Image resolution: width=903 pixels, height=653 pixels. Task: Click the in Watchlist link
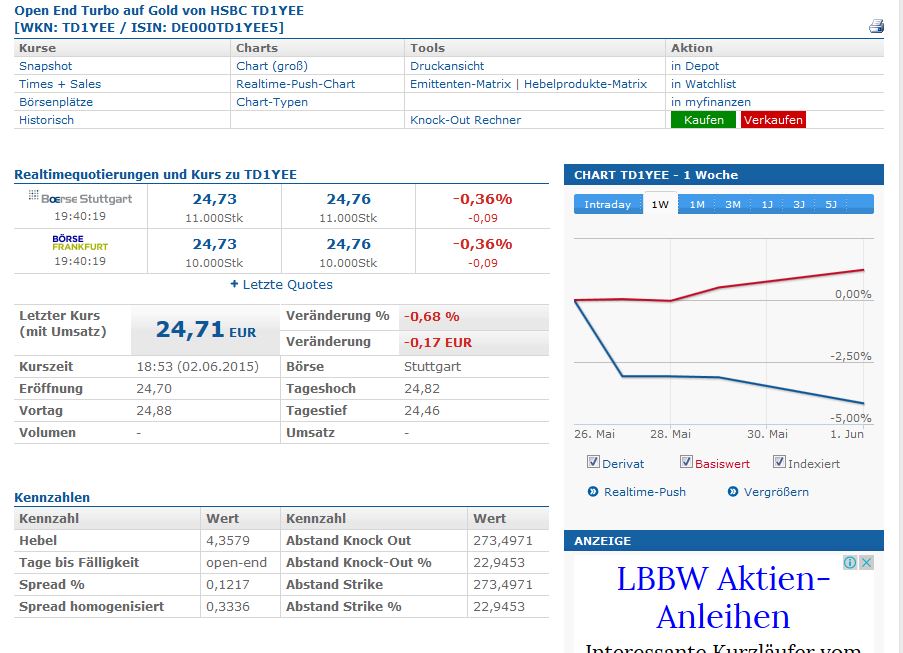click(x=703, y=84)
